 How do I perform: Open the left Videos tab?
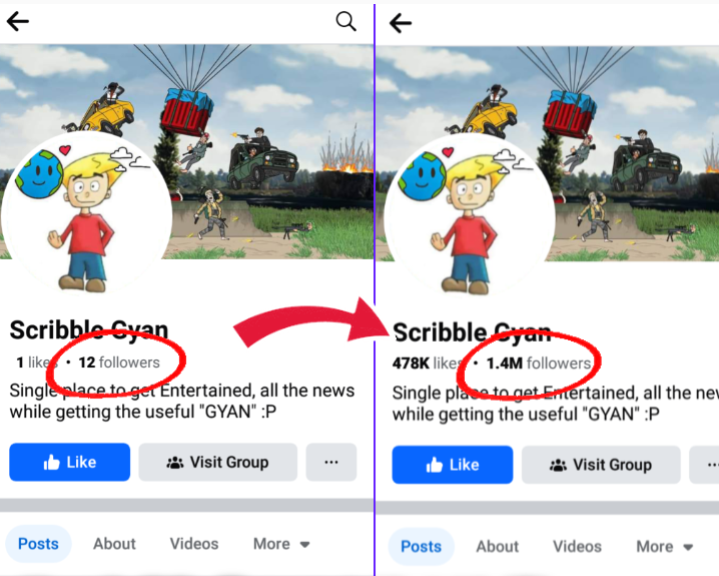pos(194,544)
